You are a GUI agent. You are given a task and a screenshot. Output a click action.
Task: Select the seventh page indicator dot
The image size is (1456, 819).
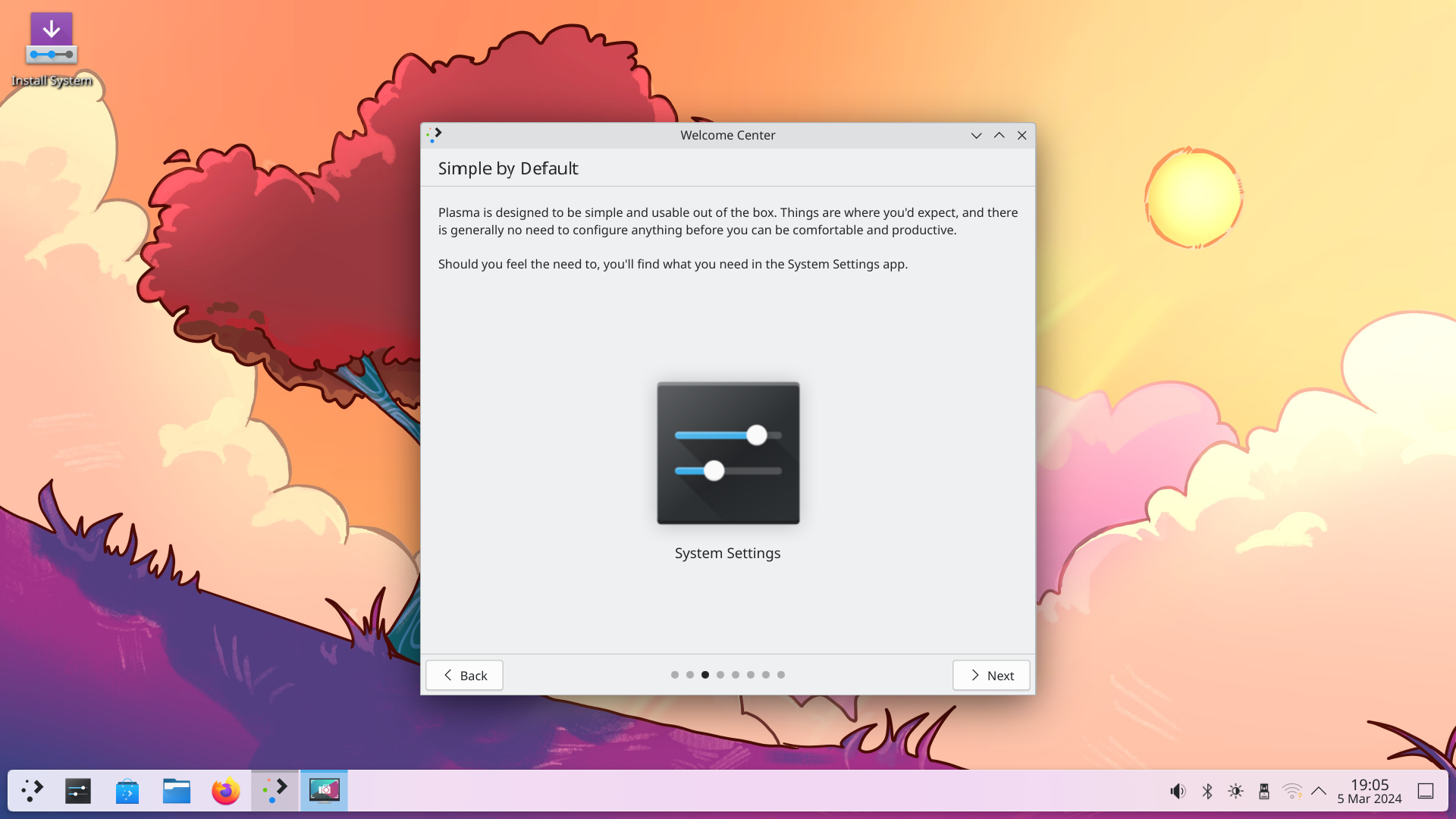click(766, 675)
